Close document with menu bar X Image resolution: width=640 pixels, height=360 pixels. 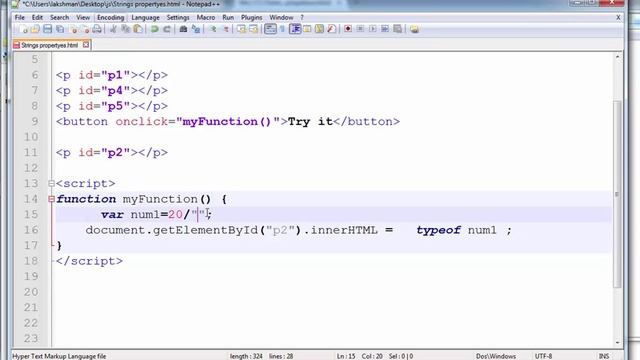618,18
